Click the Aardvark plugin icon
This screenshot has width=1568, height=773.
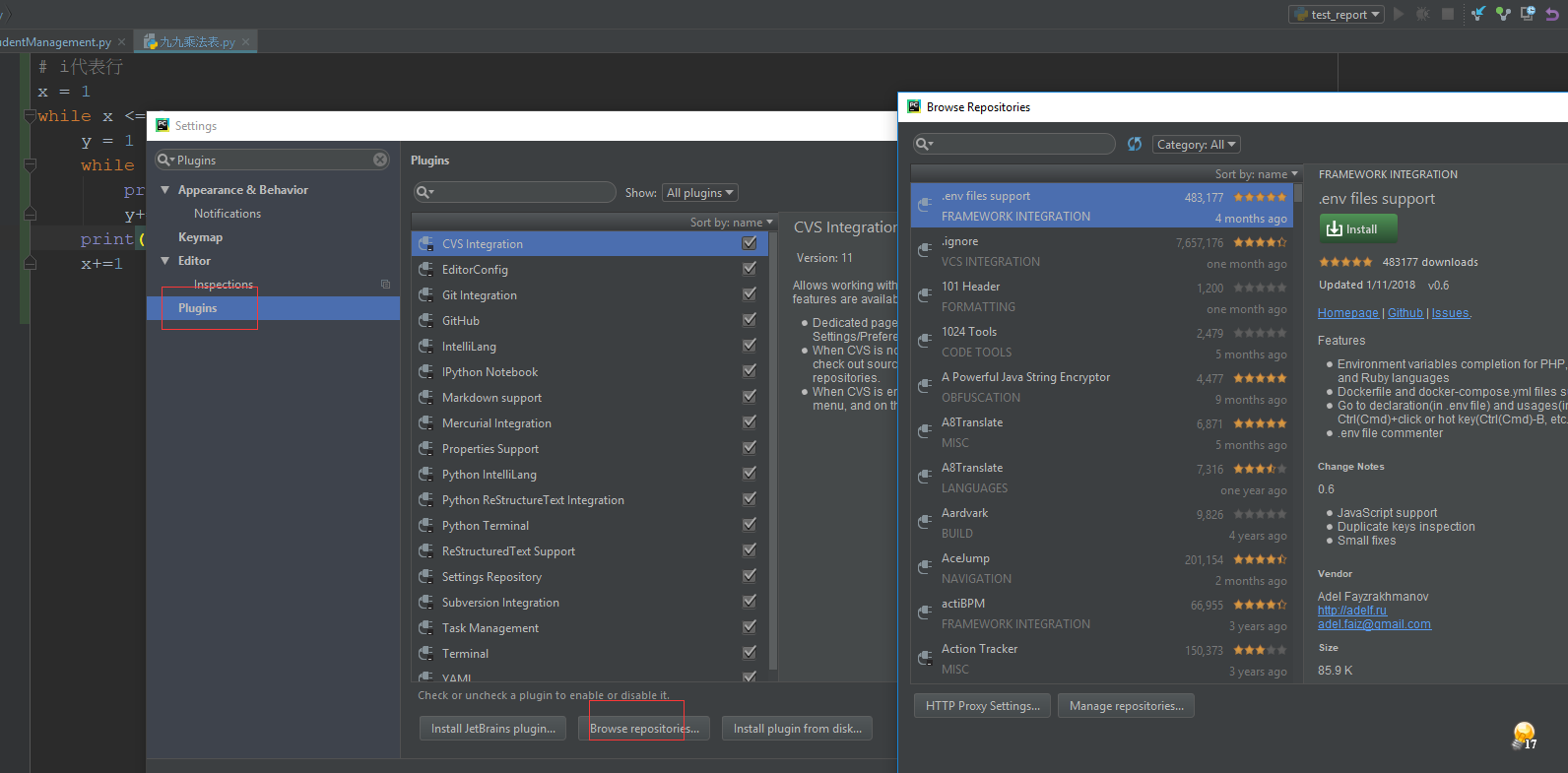925,522
